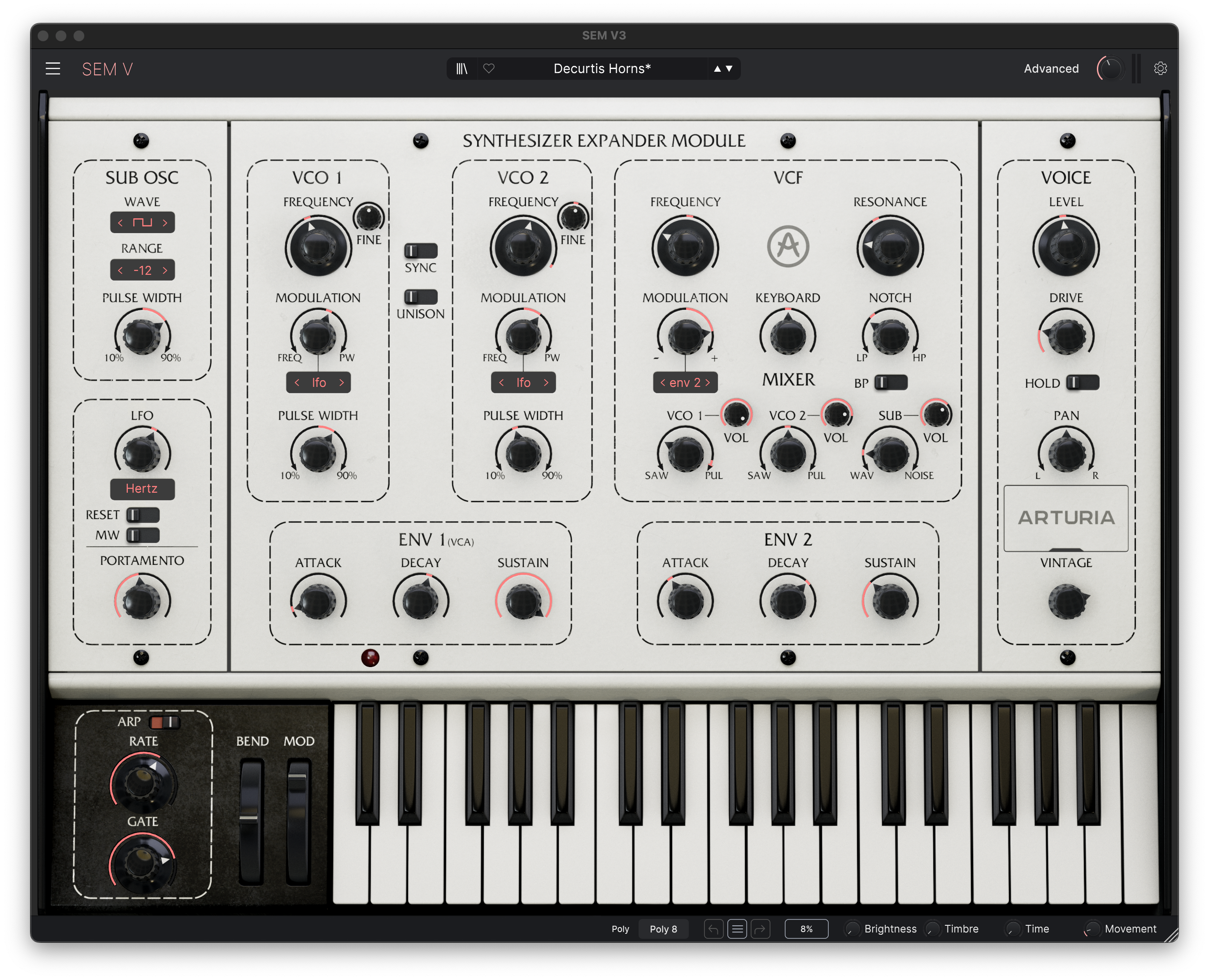This screenshot has height=980, width=1209.
Task: Open the preset library browser icon
Action: (462, 69)
